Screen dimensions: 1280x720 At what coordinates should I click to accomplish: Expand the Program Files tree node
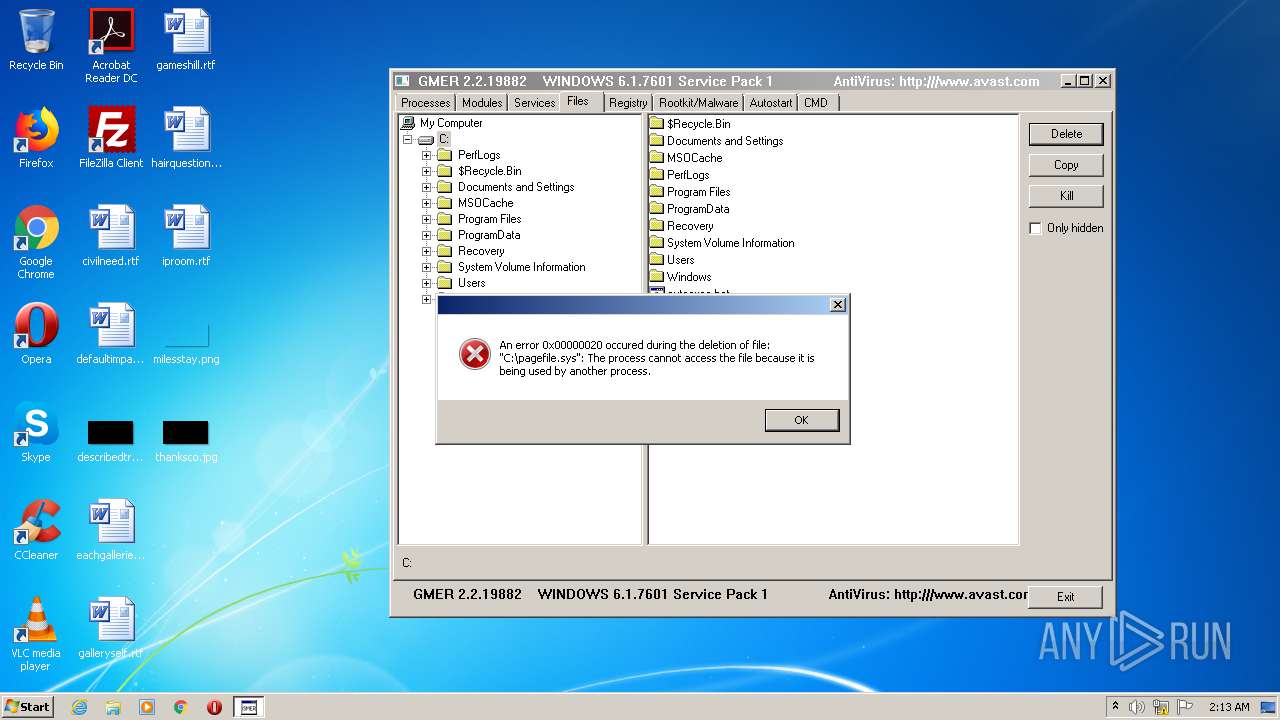coord(426,219)
